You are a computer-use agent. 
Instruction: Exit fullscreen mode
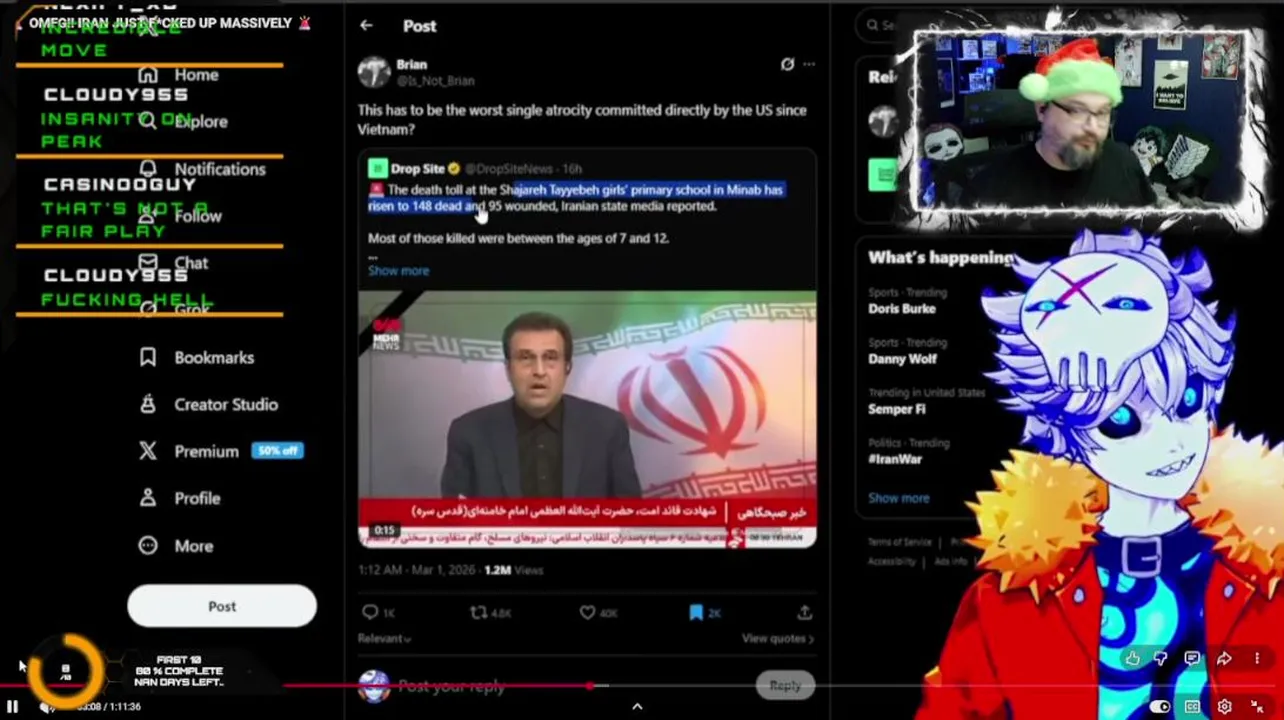click(1257, 707)
